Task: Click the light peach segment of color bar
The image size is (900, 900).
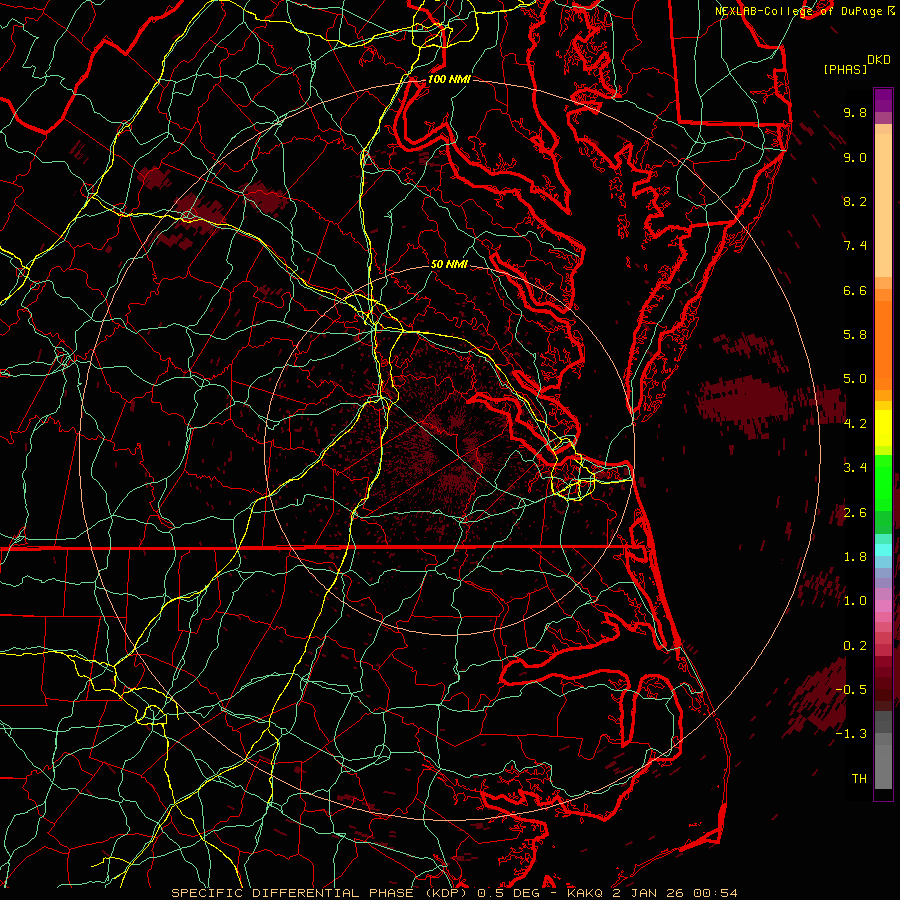Action: pos(883,205)
